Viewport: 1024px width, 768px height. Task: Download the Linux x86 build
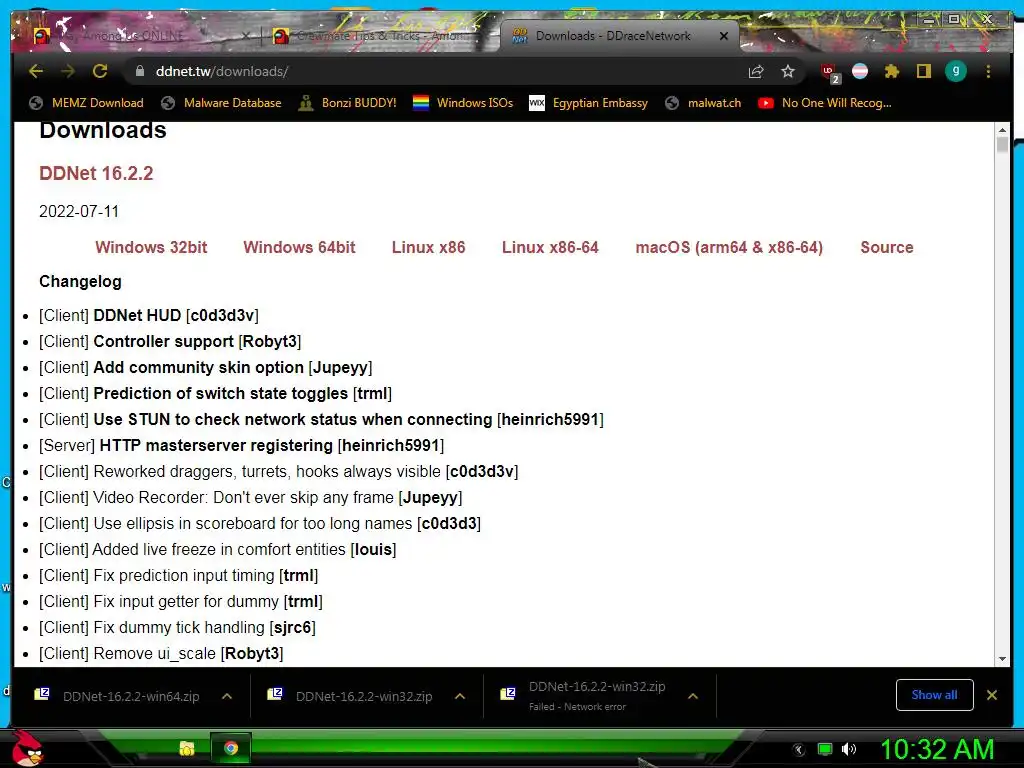[428, 248]
